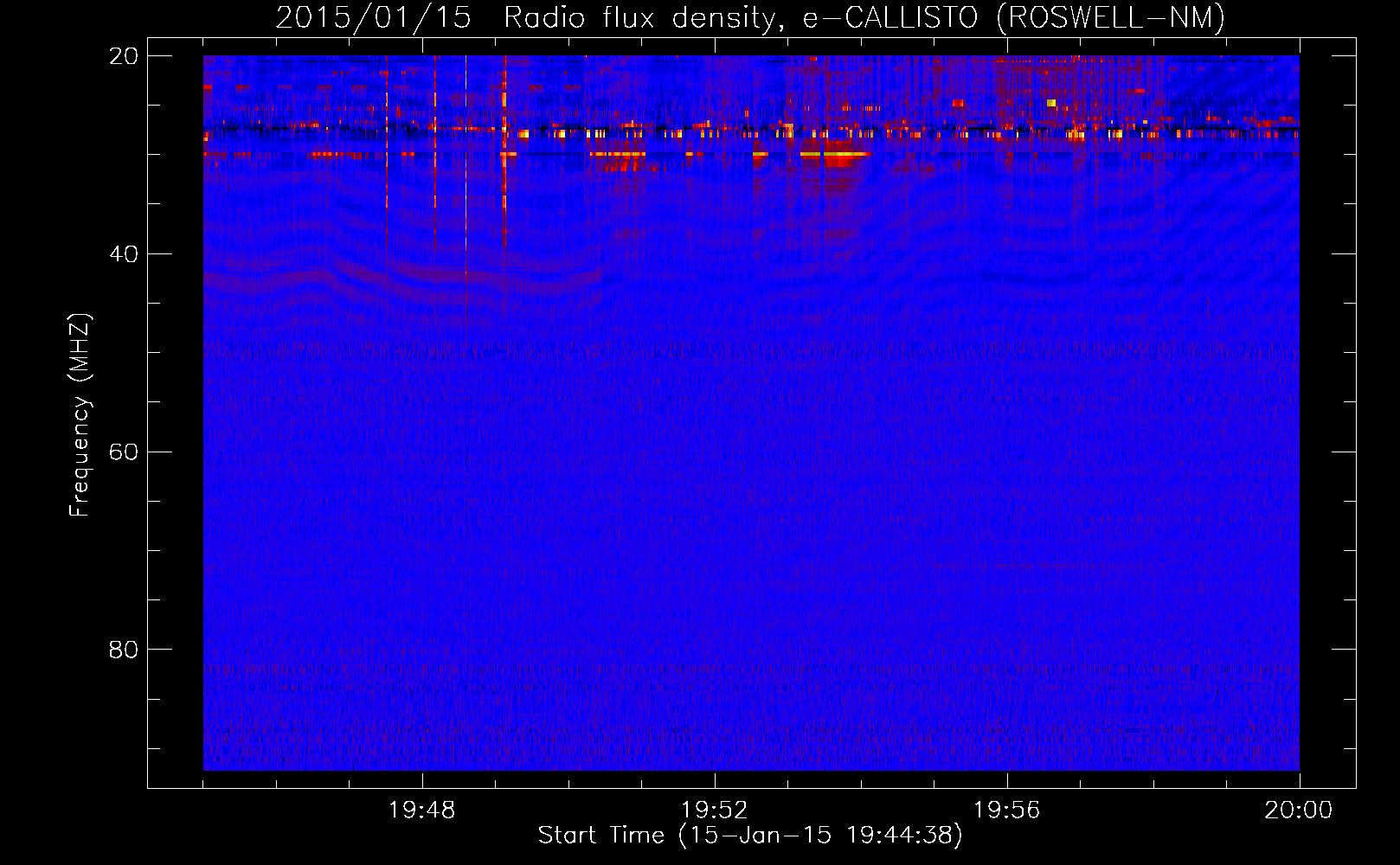
Task: Click the plot title mentioning e-CALLISTO ROSWELL-NM
Action: [750, 18]
